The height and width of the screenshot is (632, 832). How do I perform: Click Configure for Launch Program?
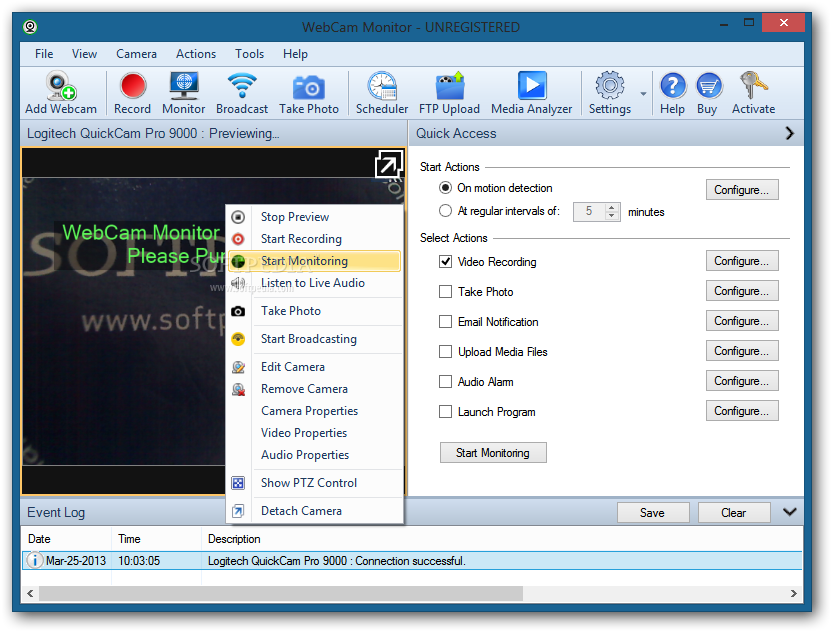click(742, 411)
